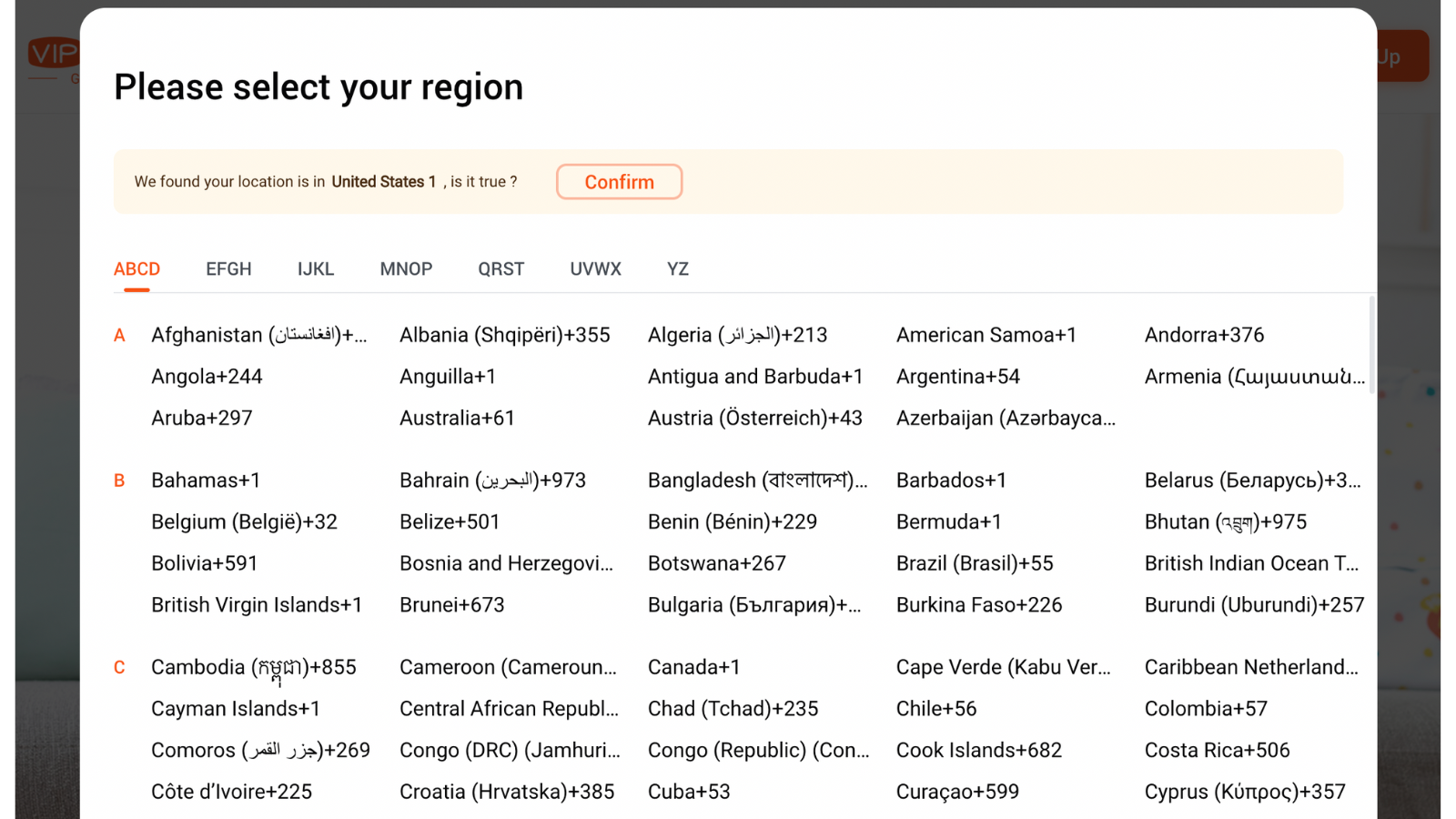Select Andorra +376
Image resolution: width=1456 pixels, height=819 pixels.
[1205, 335]
